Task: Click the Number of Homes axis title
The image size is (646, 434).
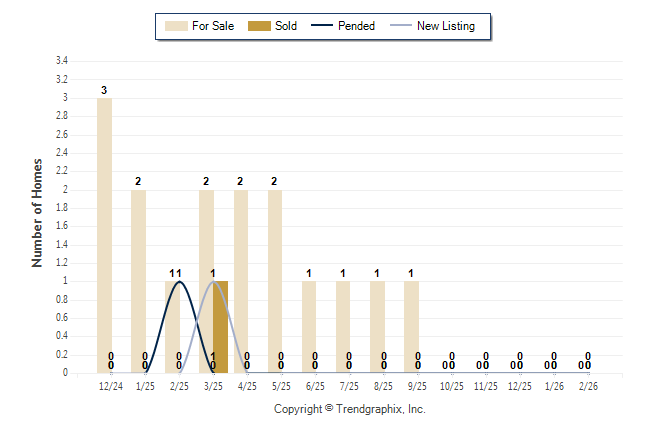Action: click(37, 212)
